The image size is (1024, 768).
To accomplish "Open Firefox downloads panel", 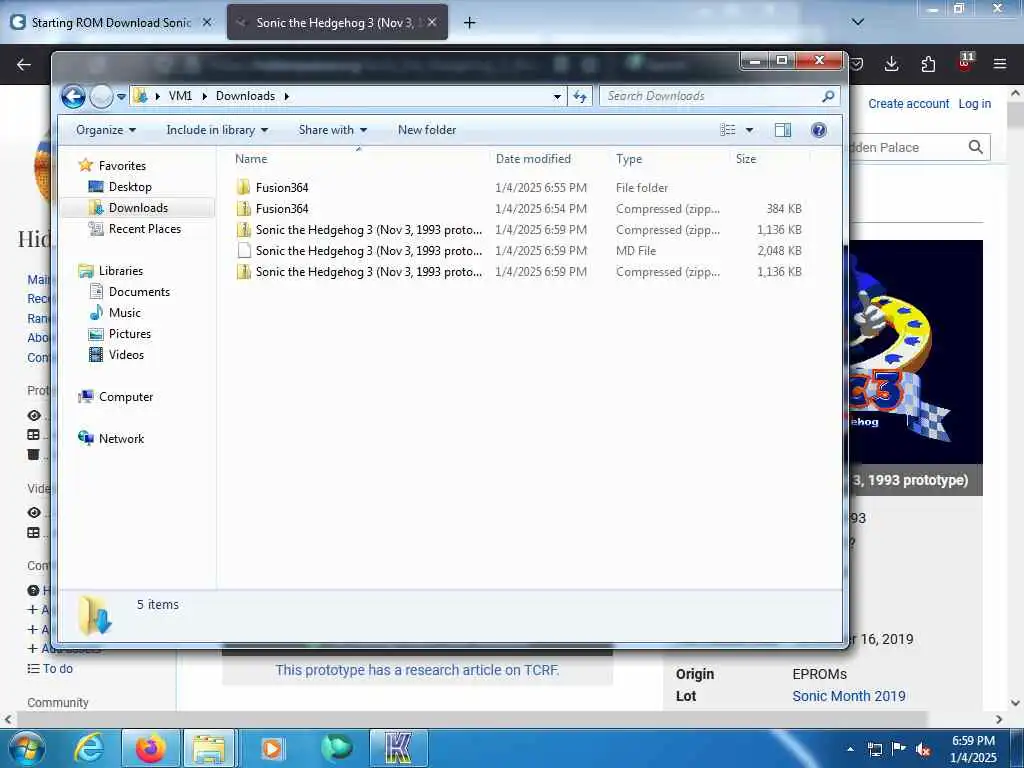I will tap(891, 64).
